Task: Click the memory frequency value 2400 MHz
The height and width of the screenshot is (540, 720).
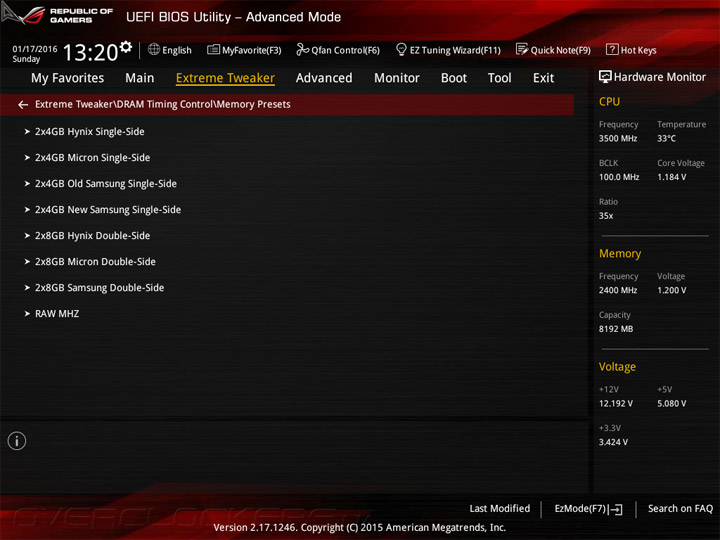Action: pos(618,290)
